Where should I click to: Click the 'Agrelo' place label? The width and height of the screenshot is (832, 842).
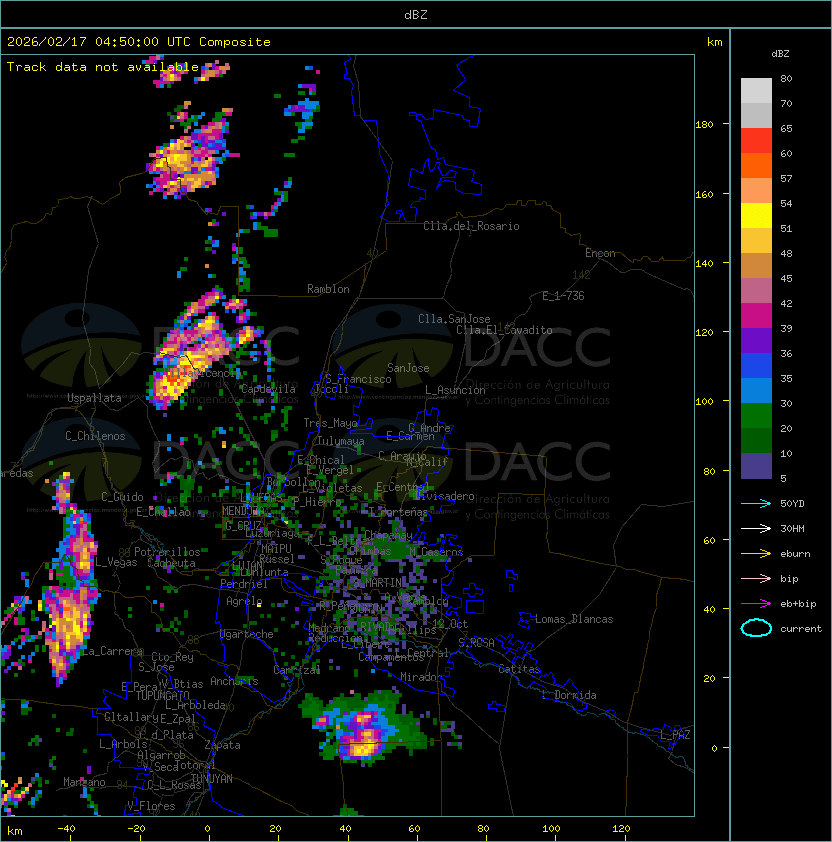point(244,601)
